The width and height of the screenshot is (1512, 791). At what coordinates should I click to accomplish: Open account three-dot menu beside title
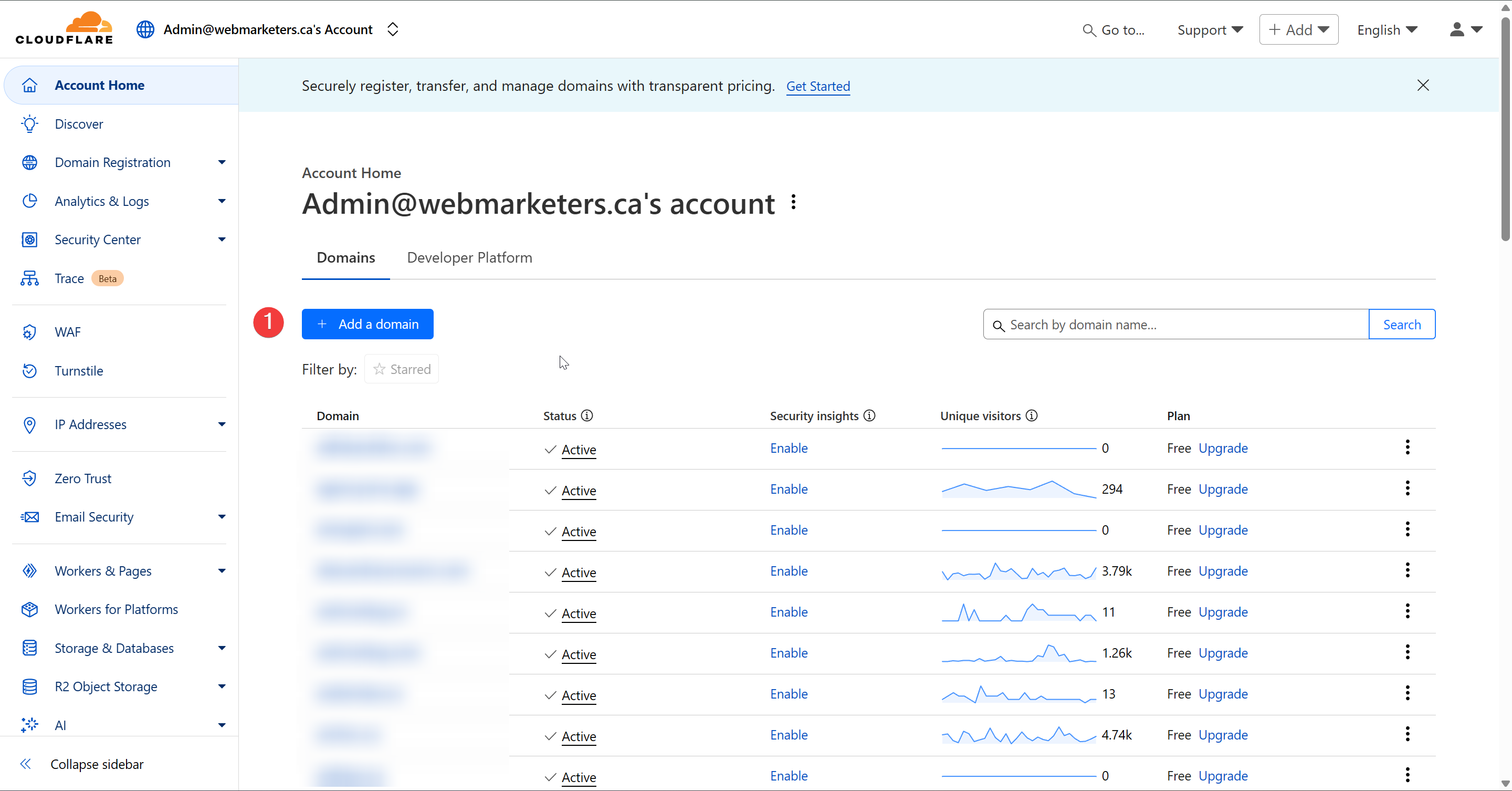793,202
